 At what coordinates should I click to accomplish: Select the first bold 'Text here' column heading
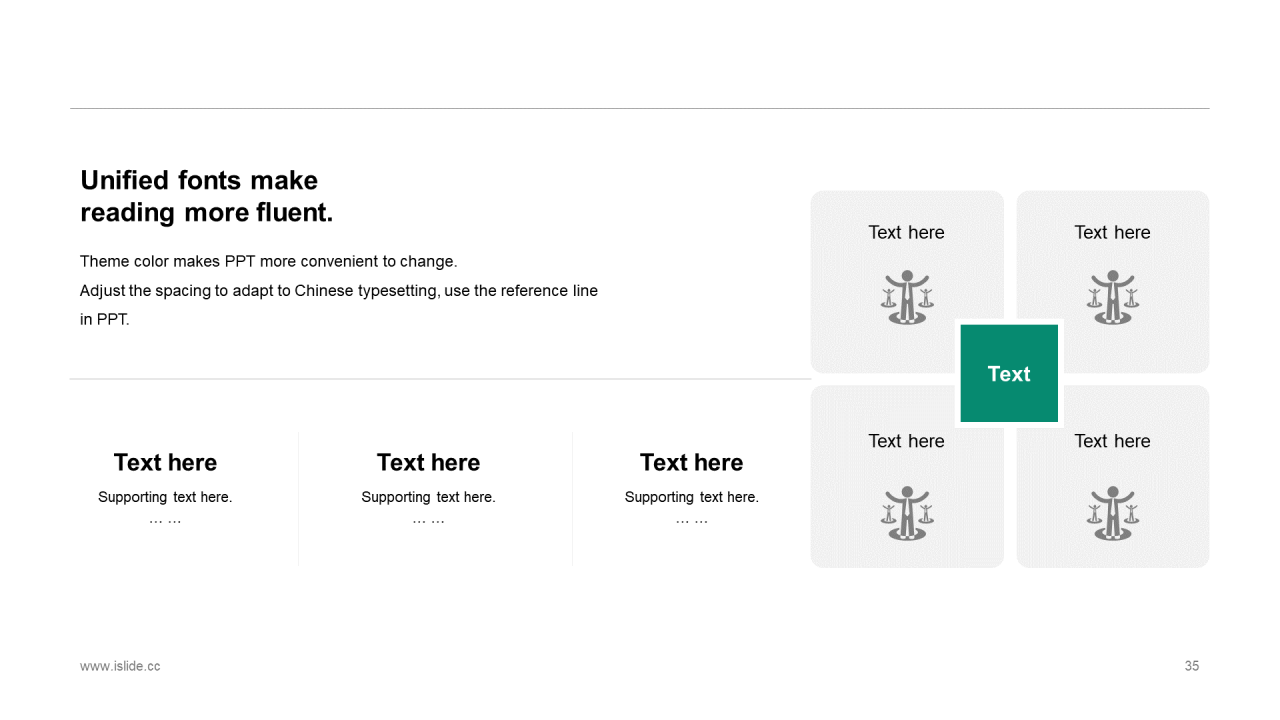coord(165,462)
